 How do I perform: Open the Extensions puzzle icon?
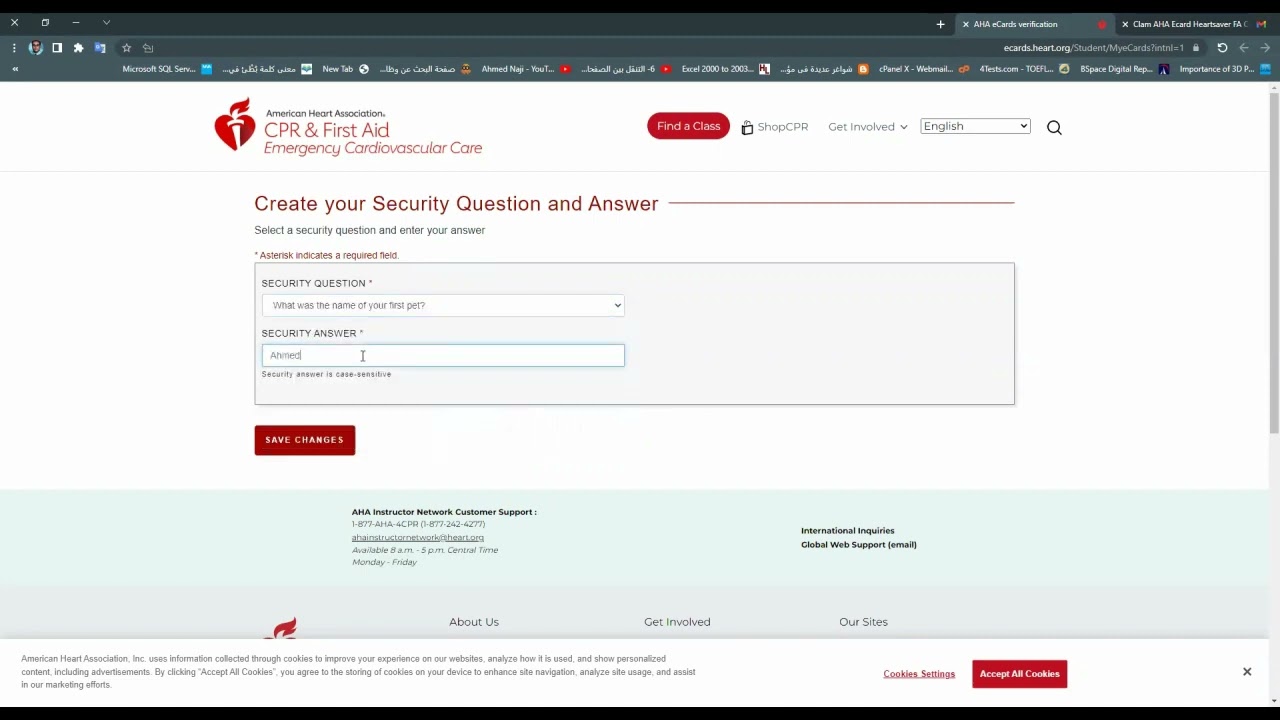coord(78,47)
